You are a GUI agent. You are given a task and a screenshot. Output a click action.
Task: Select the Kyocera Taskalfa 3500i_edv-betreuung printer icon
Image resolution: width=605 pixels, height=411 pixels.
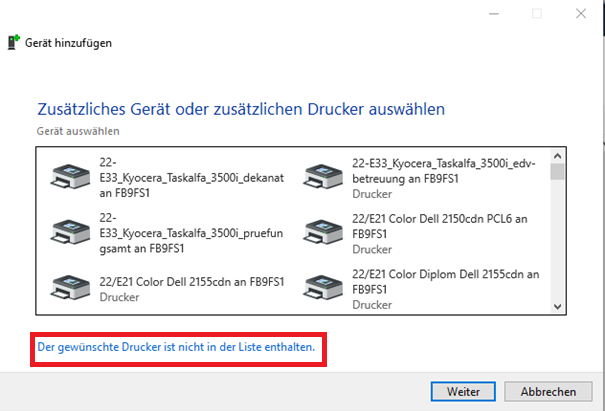323,177
